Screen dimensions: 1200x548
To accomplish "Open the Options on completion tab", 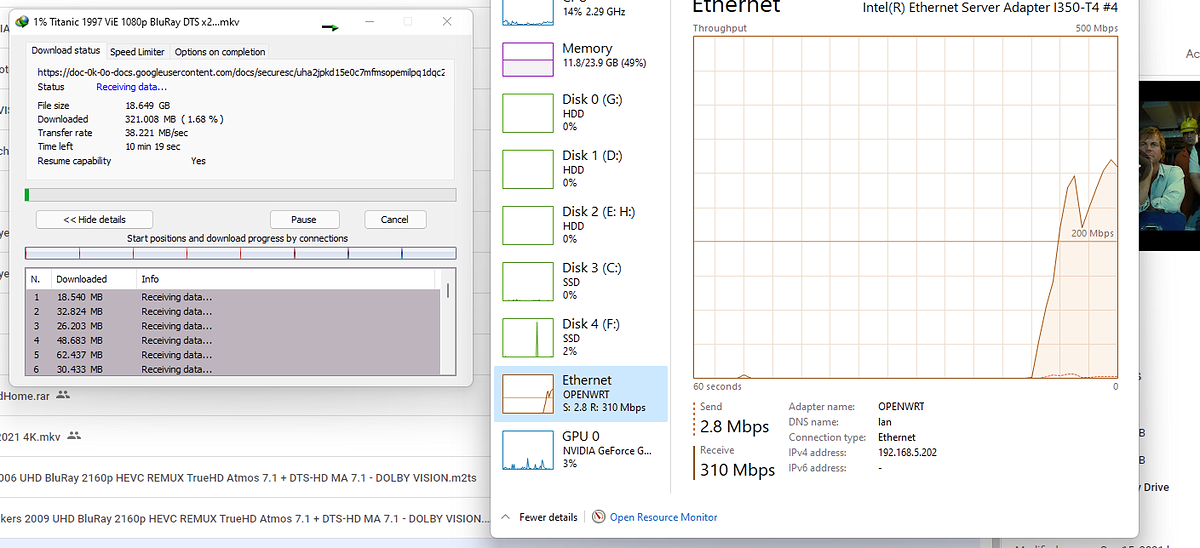I will click(x=220, y=52).
